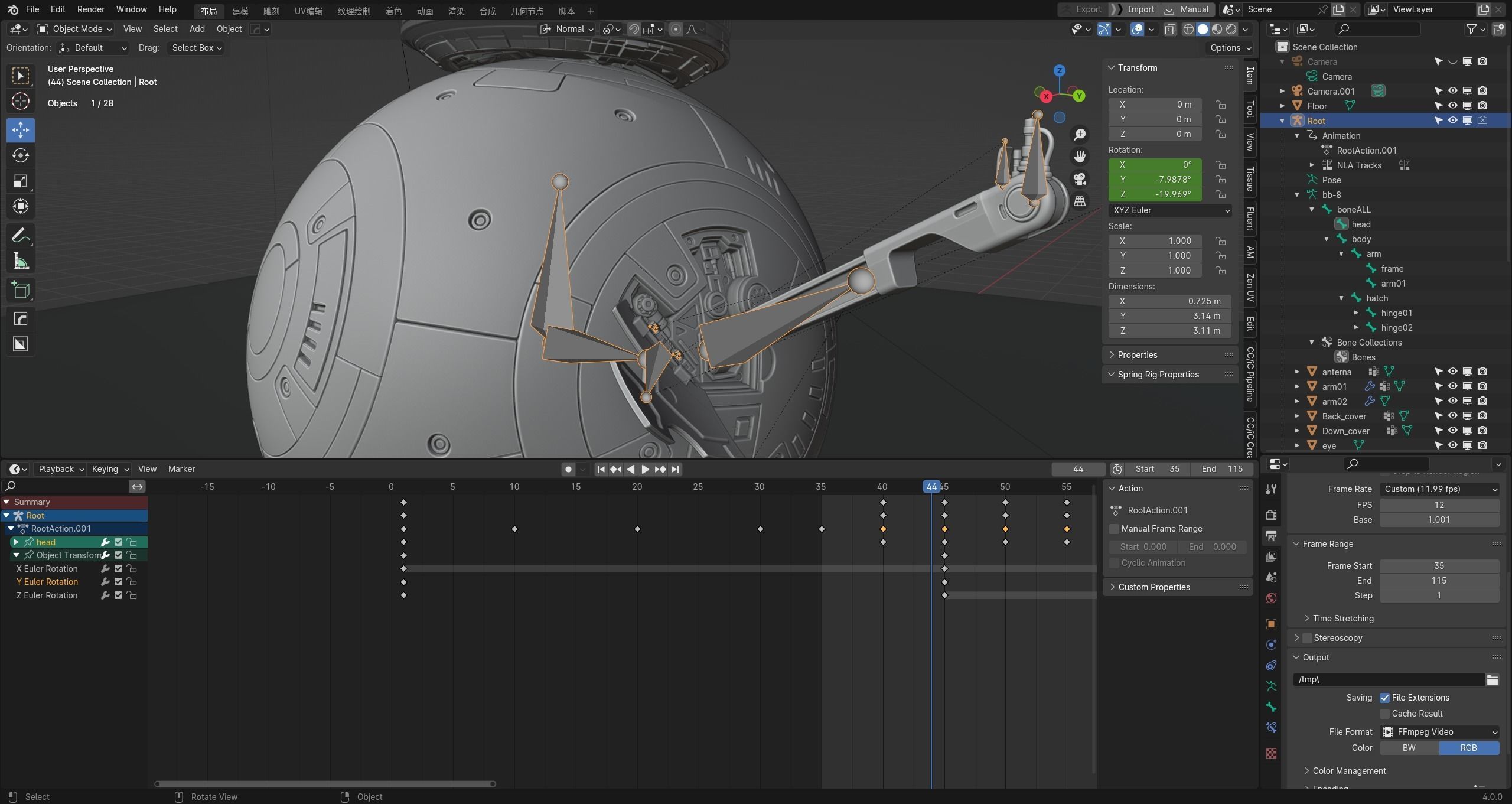Collapse Spring Rig Properties panel

1158,375
